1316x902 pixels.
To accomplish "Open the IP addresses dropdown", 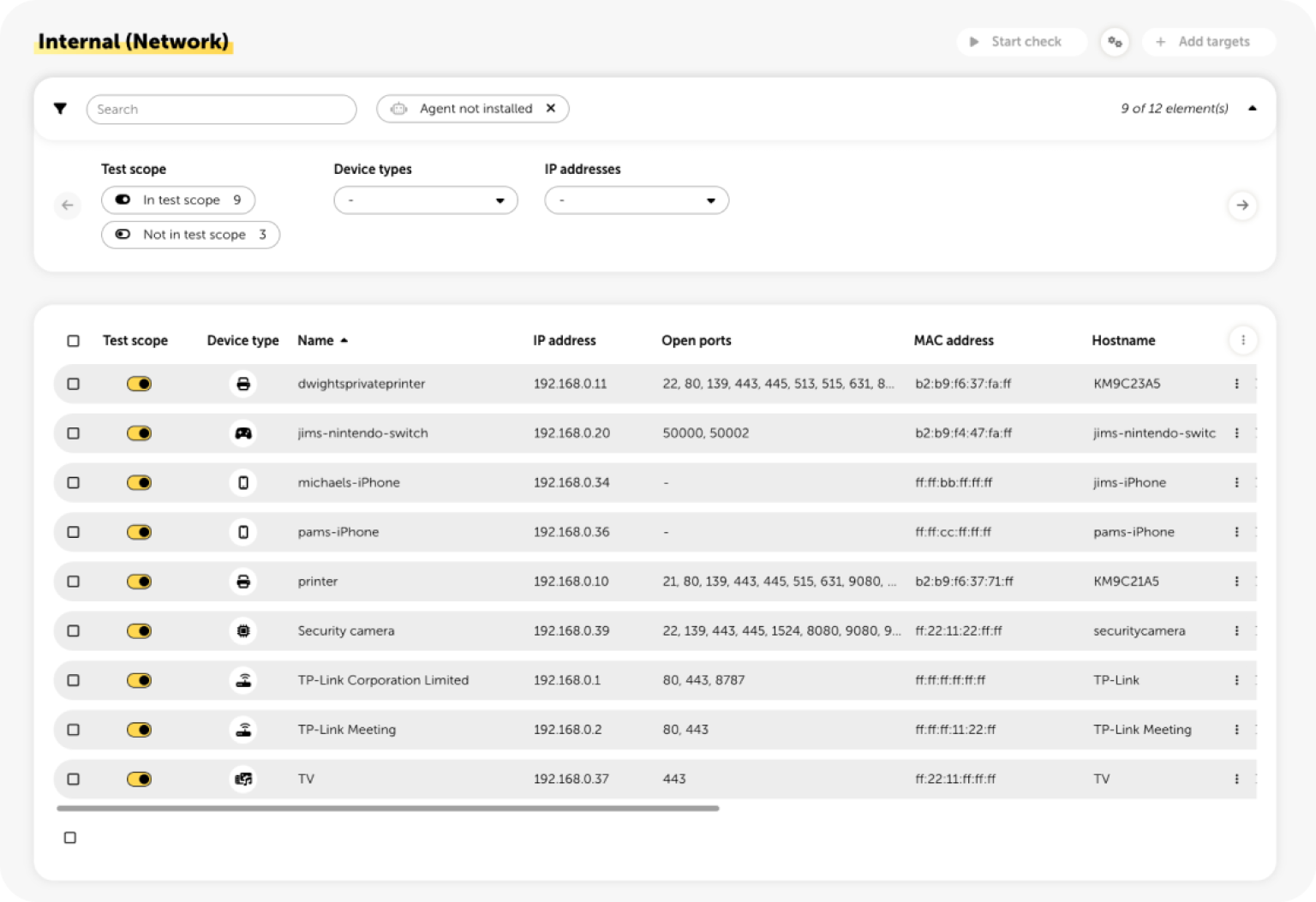I will coord(637,200).
